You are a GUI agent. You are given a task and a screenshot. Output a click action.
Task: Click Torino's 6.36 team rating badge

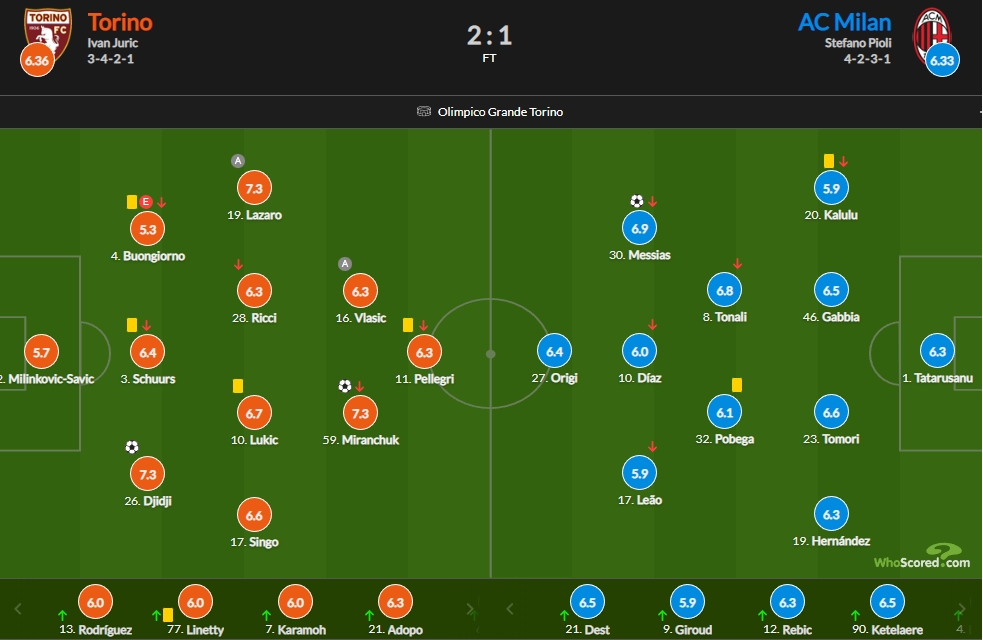[37, 60]
